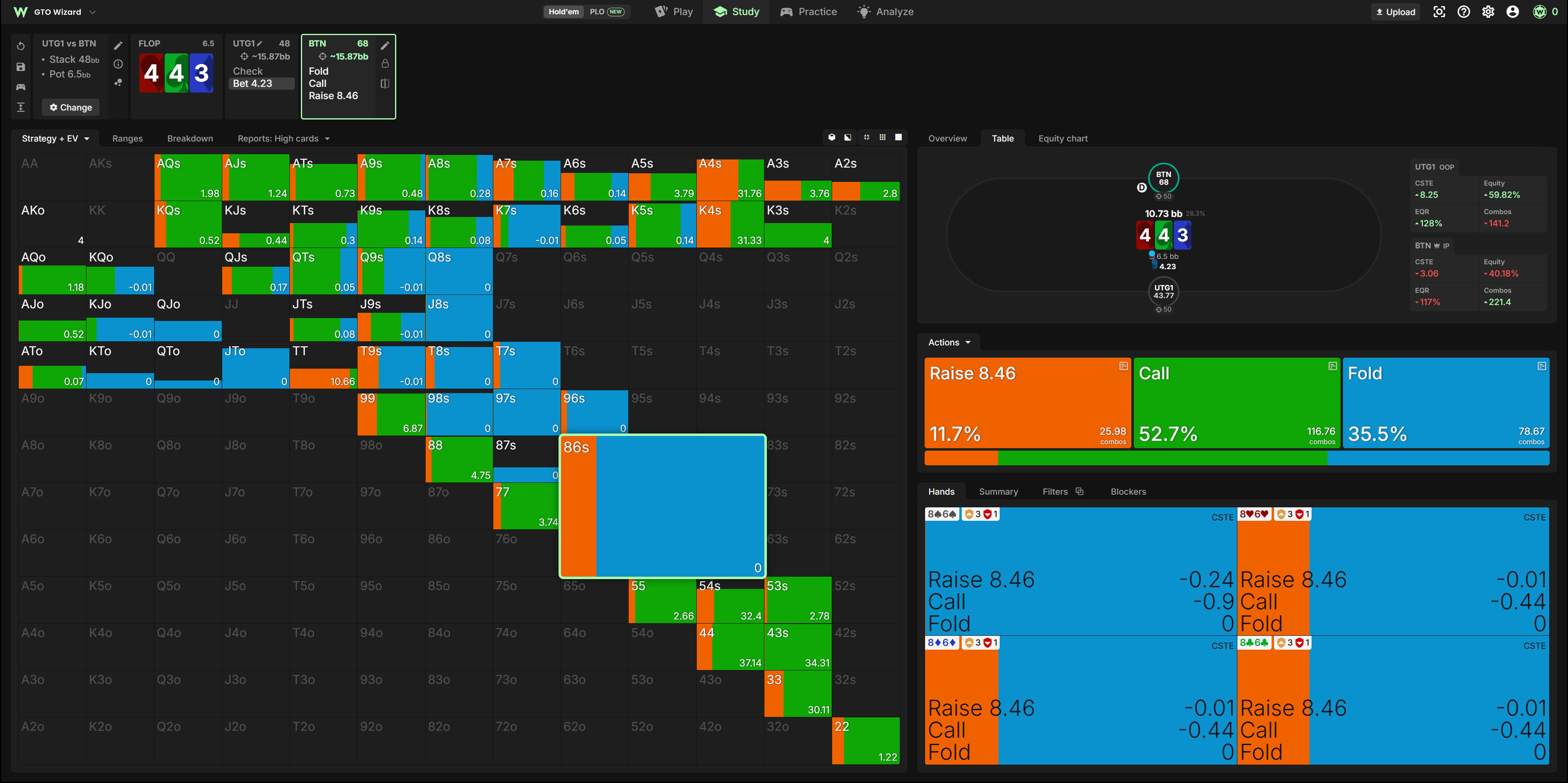Screen dimensions: 1568x783
Task: Click the A4s cell in hand matrix
Action: pos(730,177)
